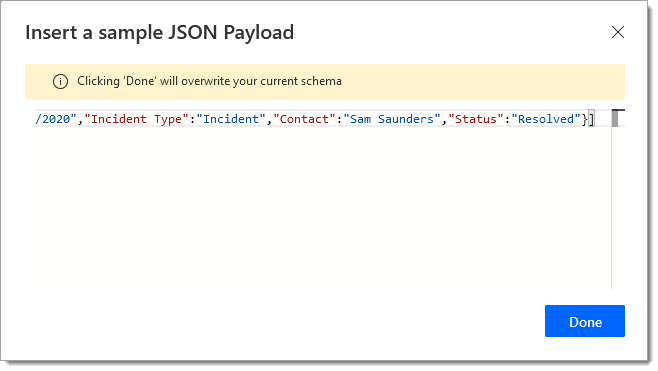
Task: Click the colon between "Status" and "Resolved"
Action: (x=507, y=119)
